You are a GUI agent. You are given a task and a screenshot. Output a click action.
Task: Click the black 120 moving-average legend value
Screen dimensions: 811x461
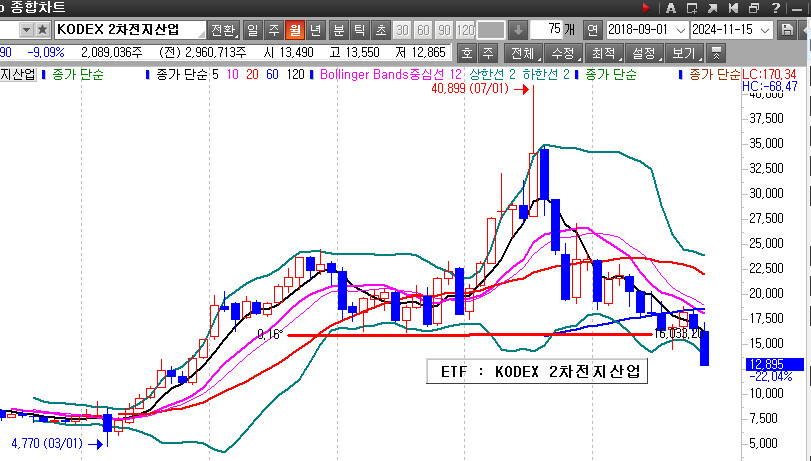pos(295,74)
